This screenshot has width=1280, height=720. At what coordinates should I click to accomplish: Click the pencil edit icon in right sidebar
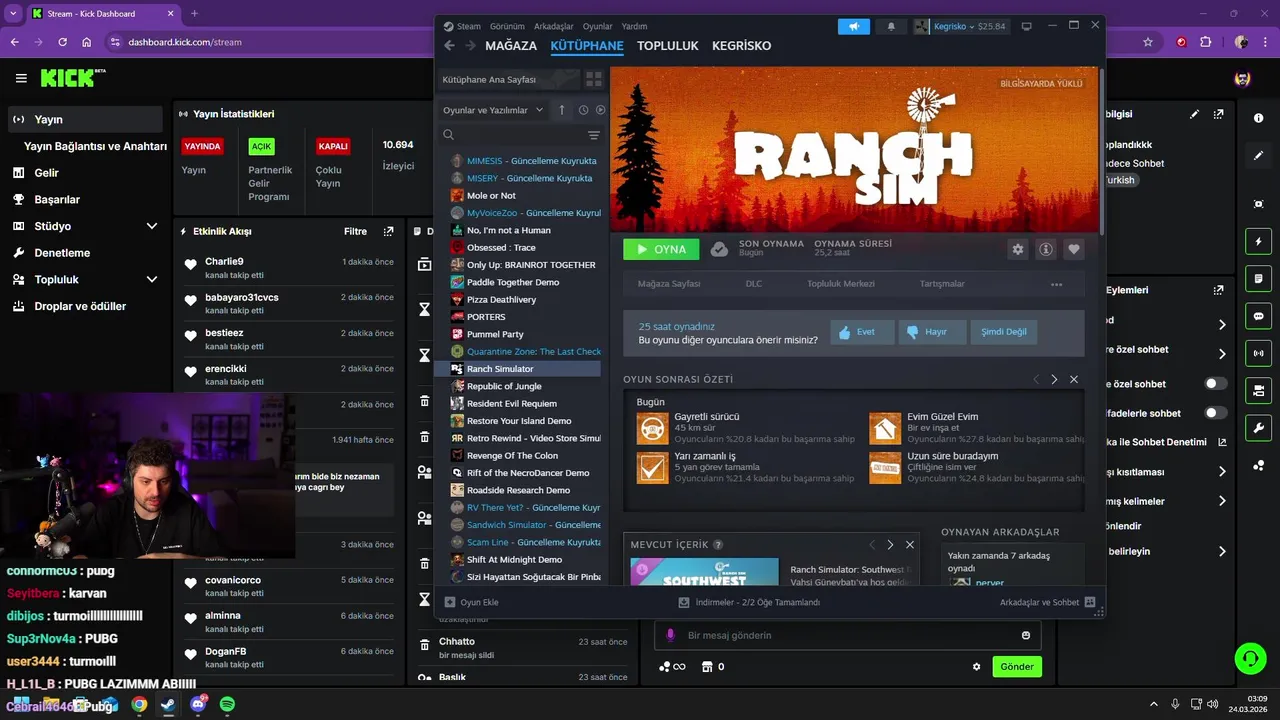[1258, 156]
